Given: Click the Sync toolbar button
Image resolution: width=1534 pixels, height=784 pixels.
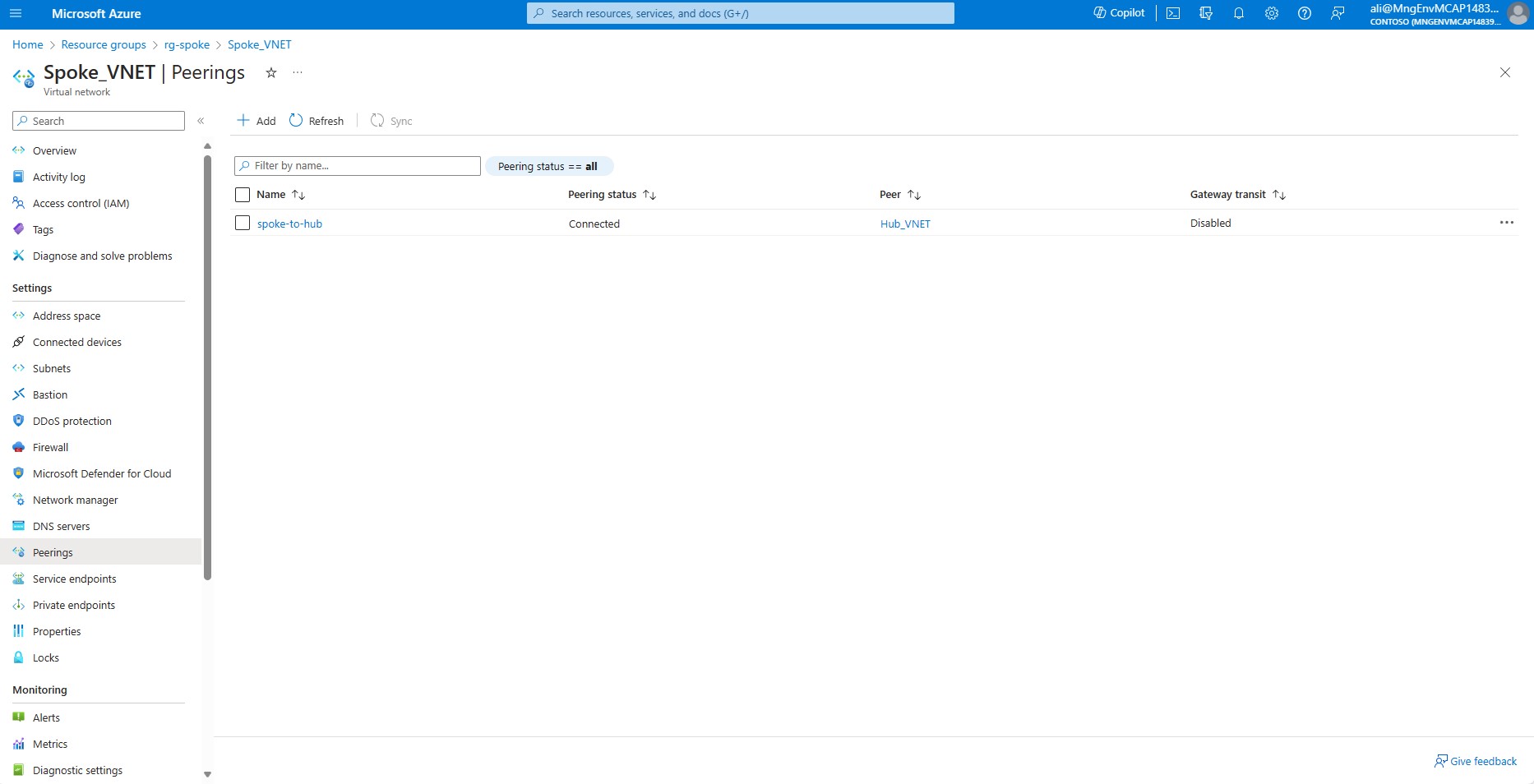Looking at the screenshot, I should pos(391,121).
